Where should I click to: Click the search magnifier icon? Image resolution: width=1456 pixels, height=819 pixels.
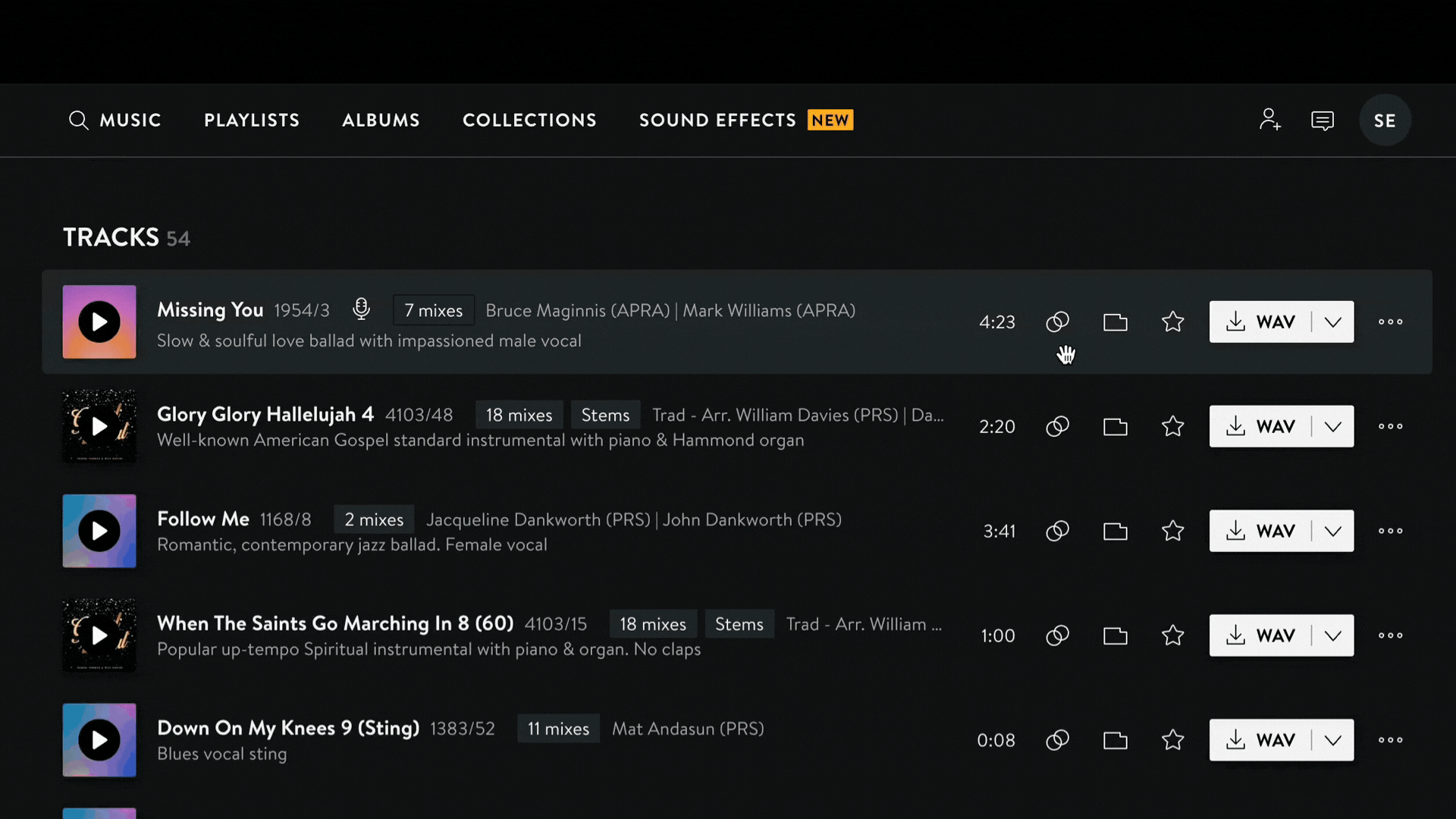[78, 120]
